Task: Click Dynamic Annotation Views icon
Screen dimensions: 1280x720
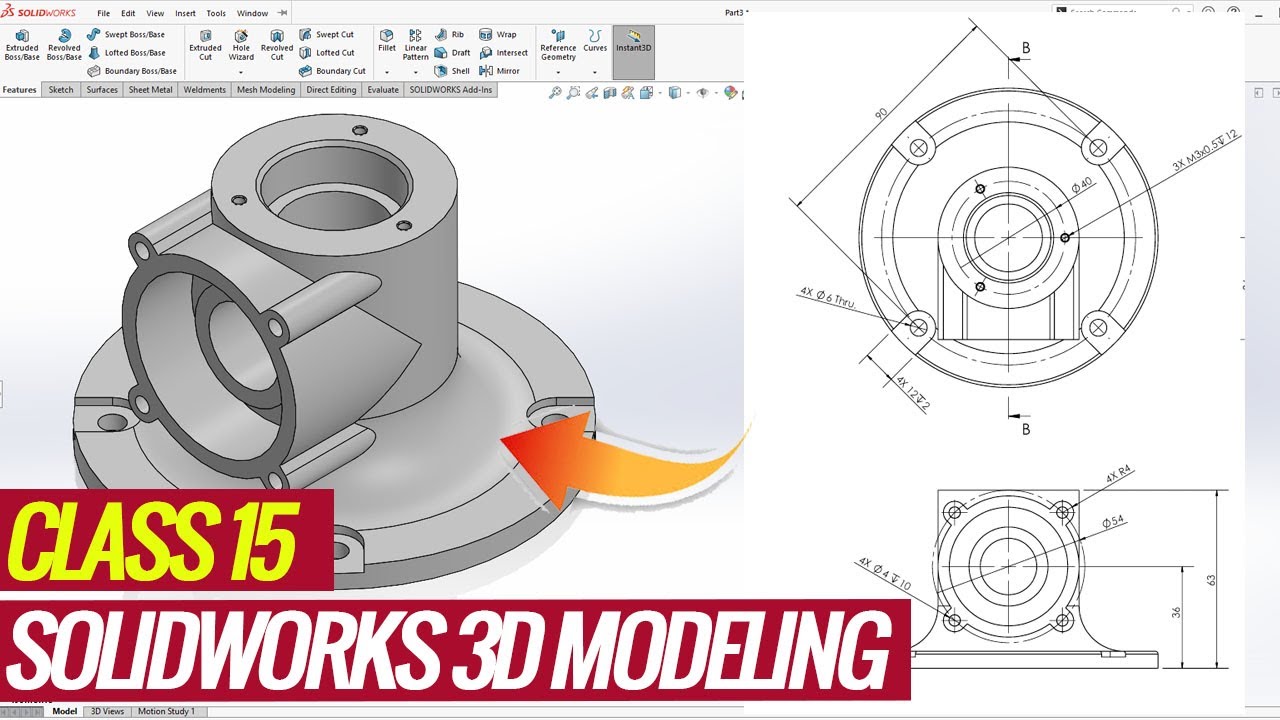Action: click(627, 93)
